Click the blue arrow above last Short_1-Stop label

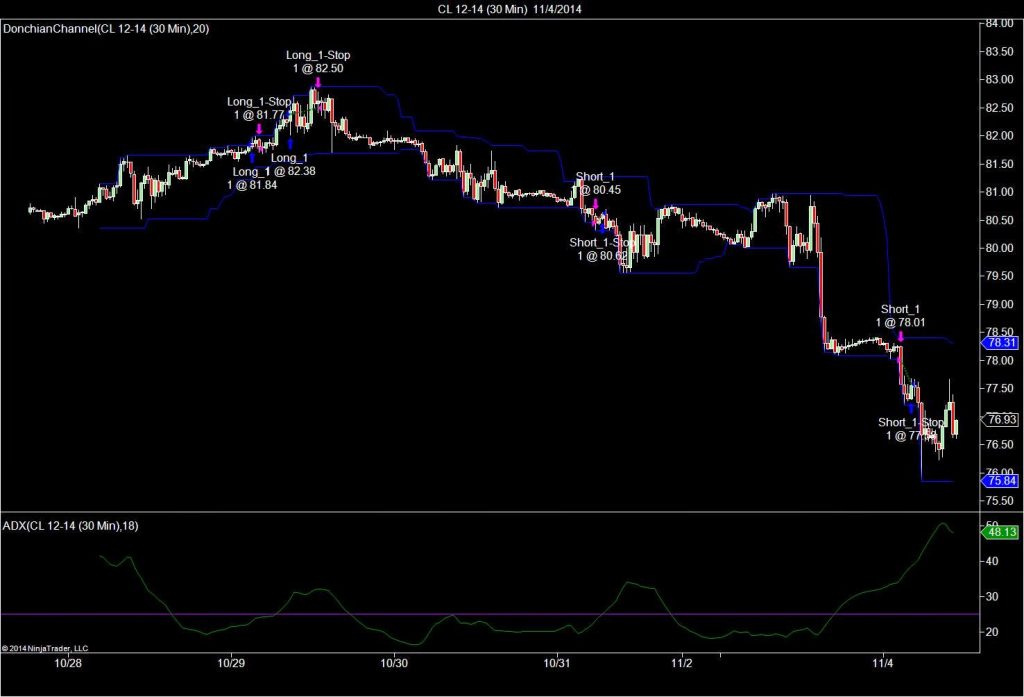click(912, 408)
